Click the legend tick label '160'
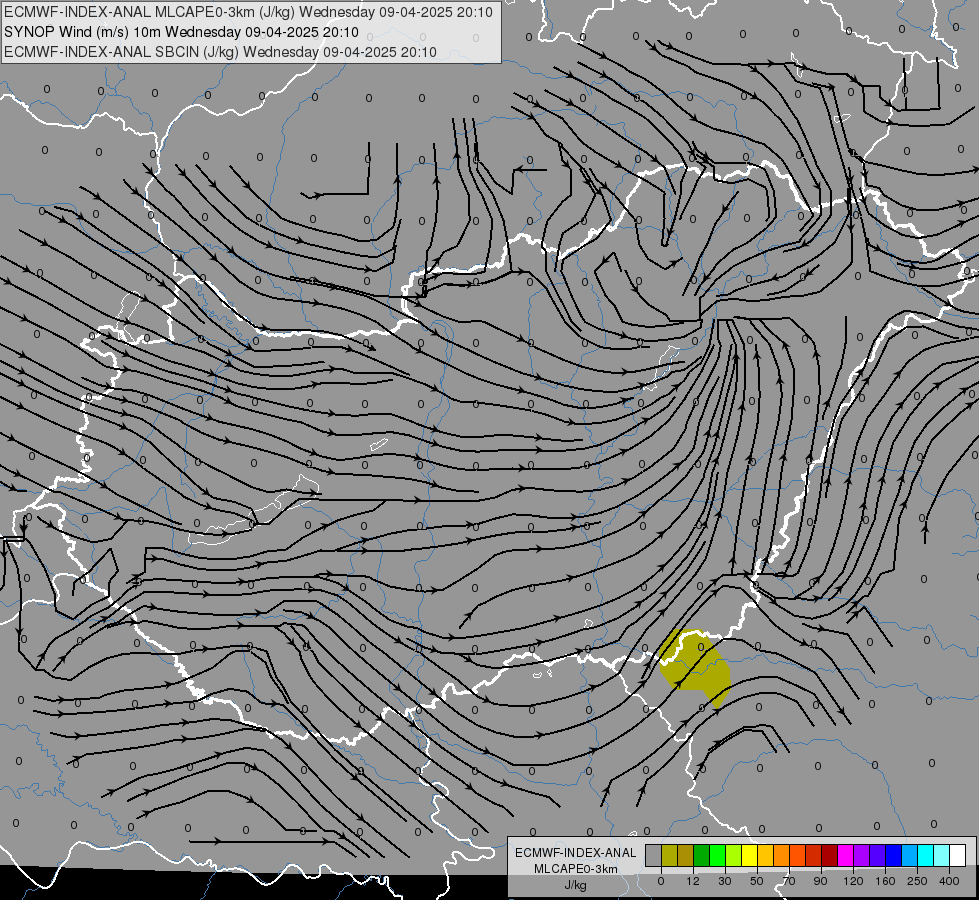This screenshot has height=900, width=979. click(885, 881)
